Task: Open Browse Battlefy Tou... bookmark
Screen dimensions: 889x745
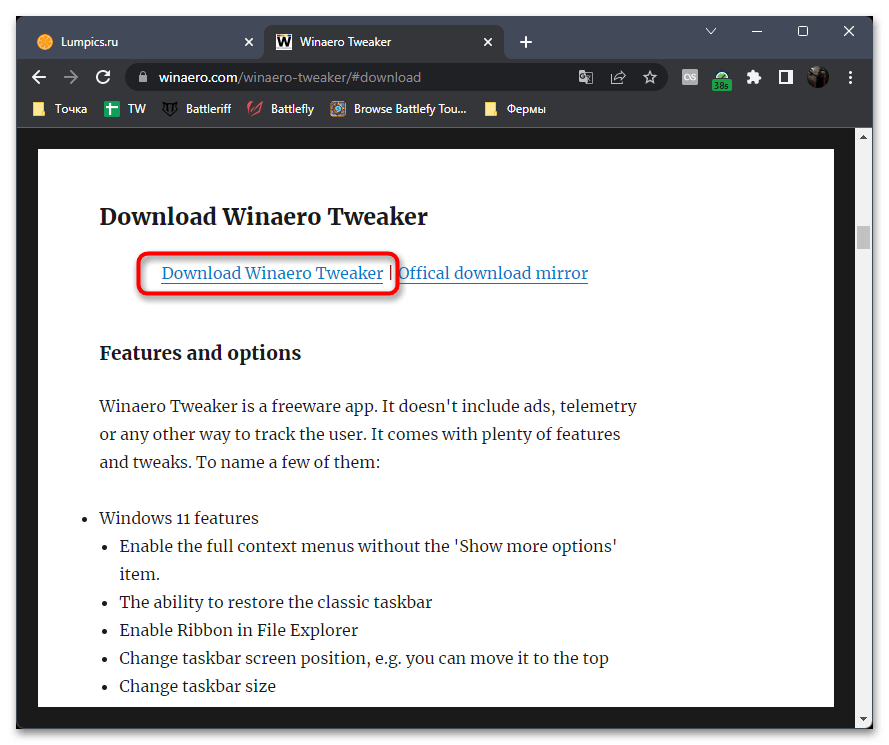Action: click(x=399, y=109)
